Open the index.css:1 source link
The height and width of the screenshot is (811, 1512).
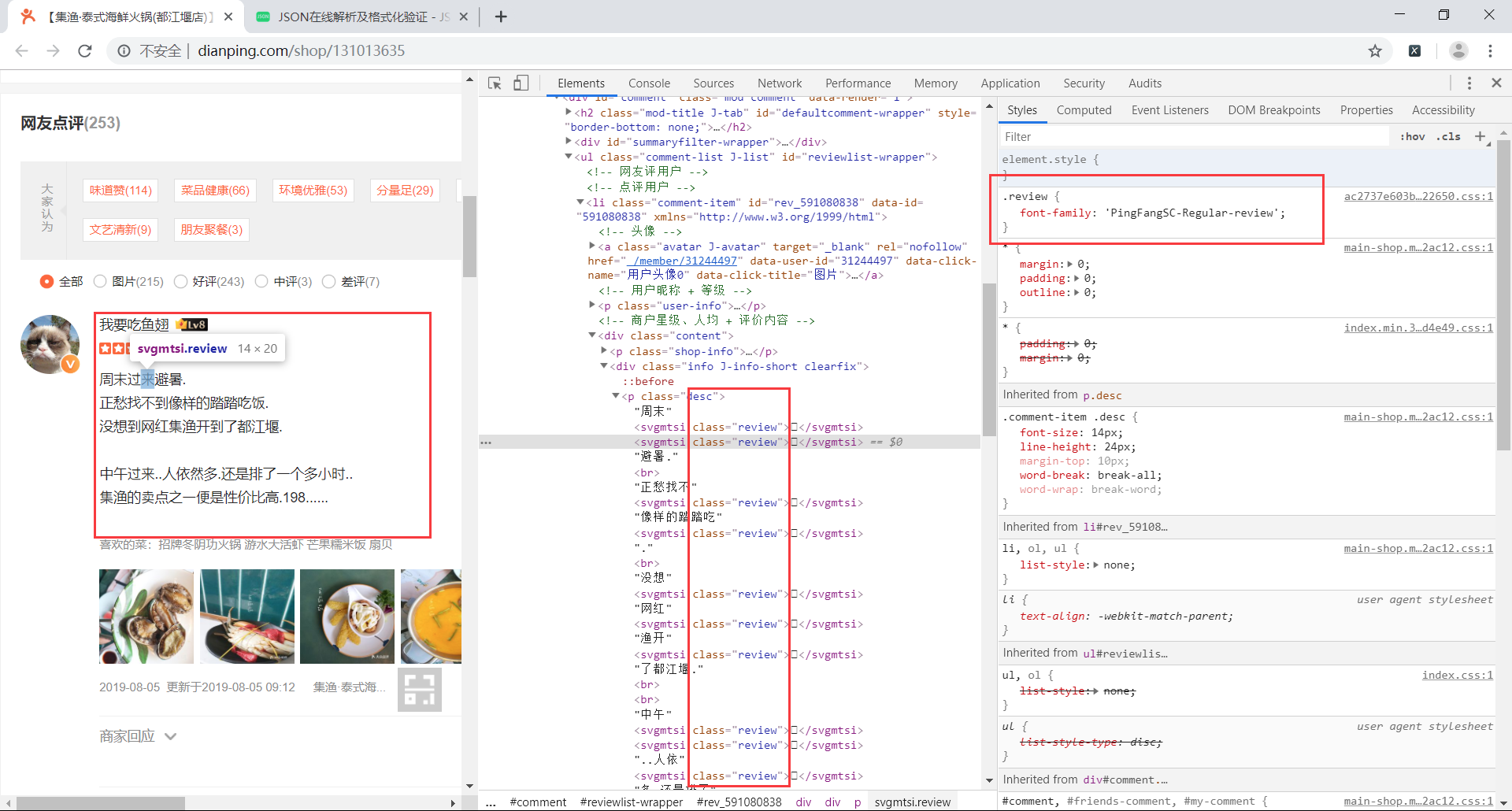point(1458,675)
